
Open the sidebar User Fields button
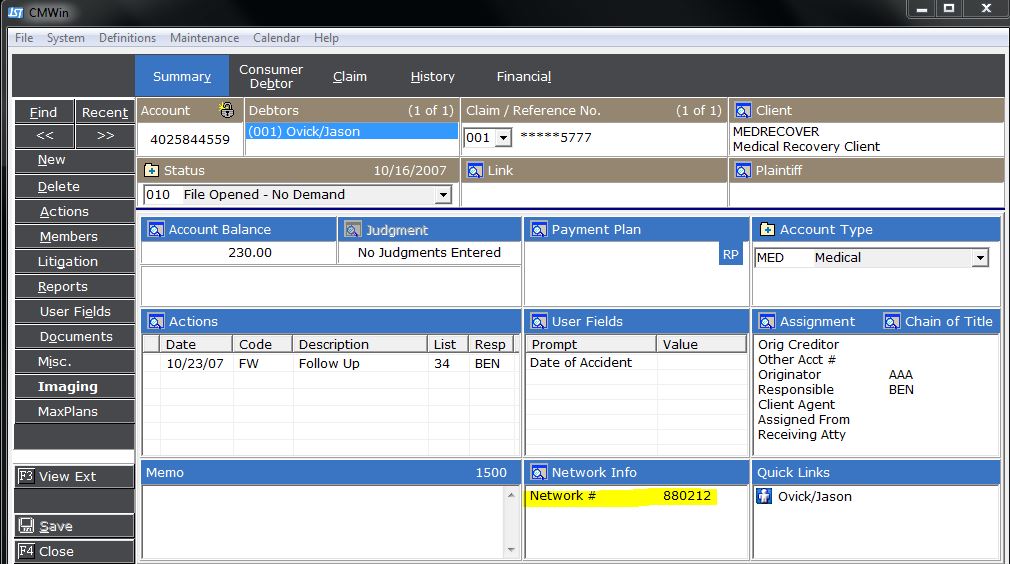pos(74,312)
